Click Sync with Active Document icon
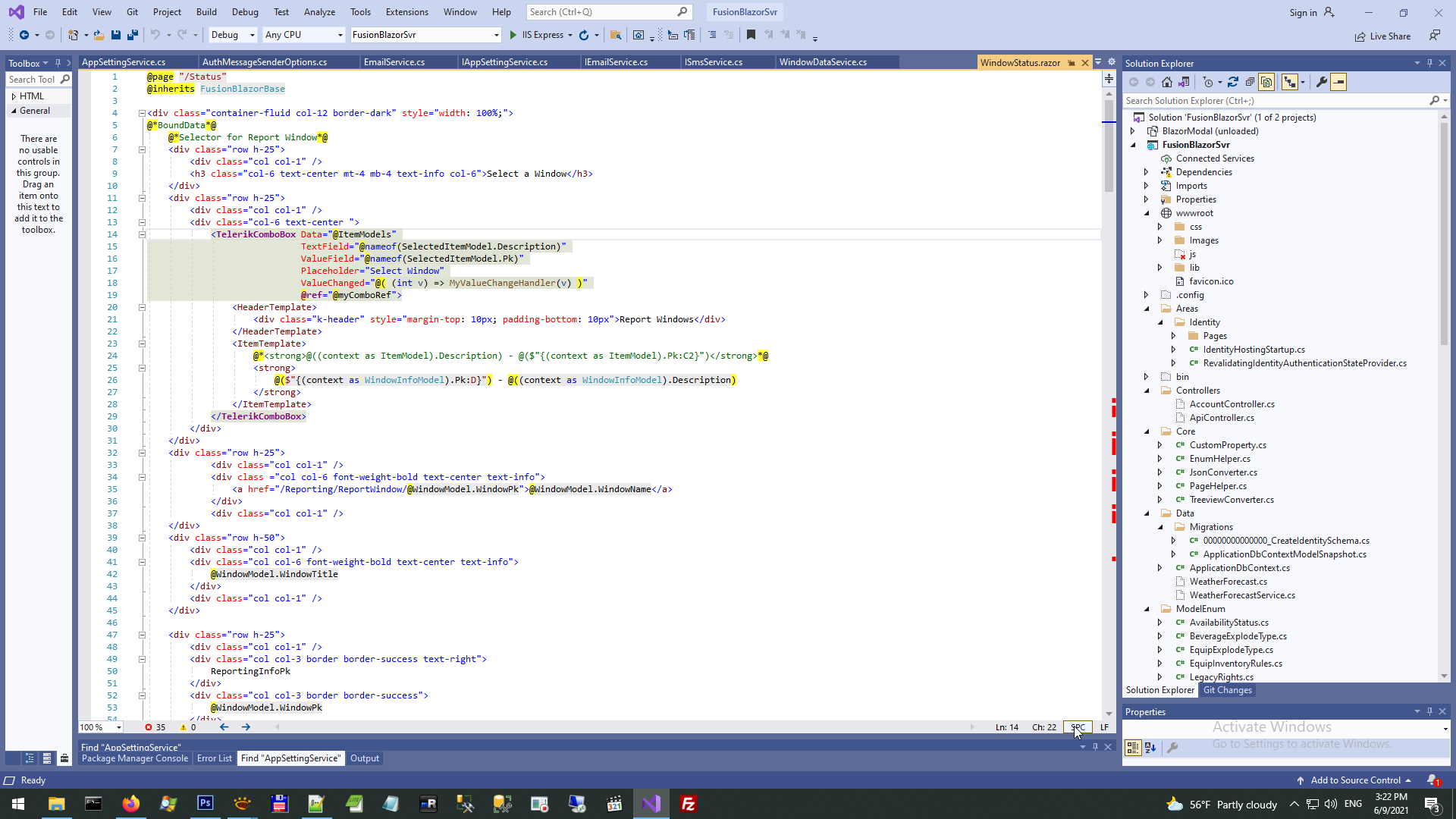Screen dimensions: 1456x819 click(1233, 82)
